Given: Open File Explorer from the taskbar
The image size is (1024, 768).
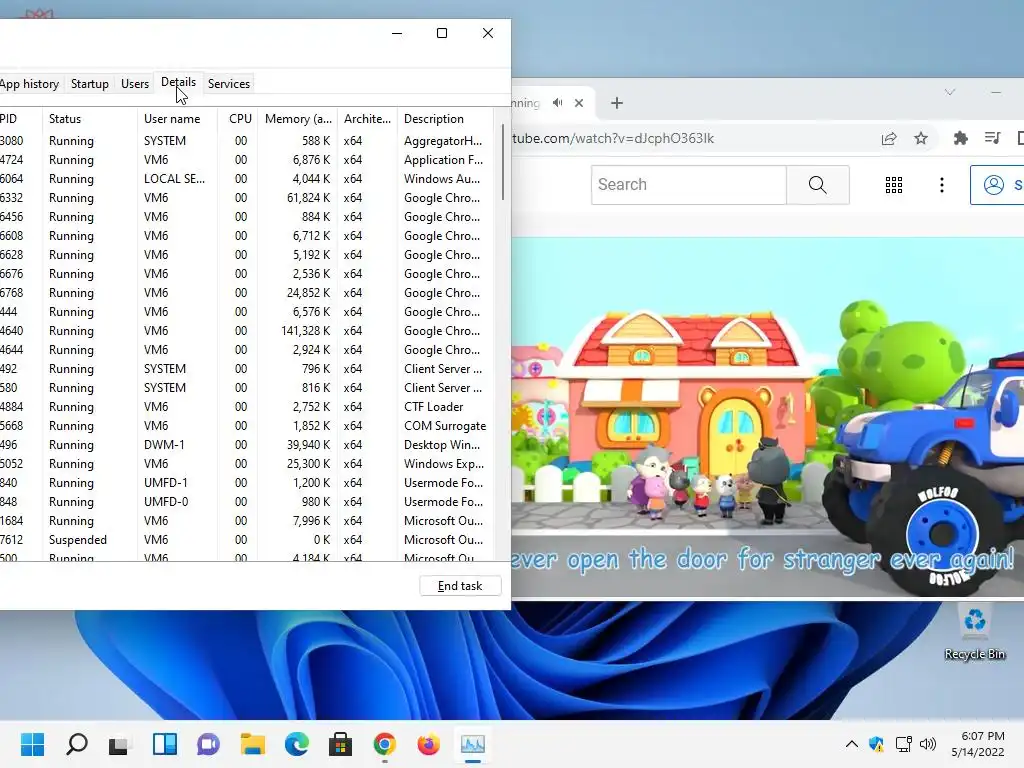Looking at the screenshot, I should (x=252, y=744).
